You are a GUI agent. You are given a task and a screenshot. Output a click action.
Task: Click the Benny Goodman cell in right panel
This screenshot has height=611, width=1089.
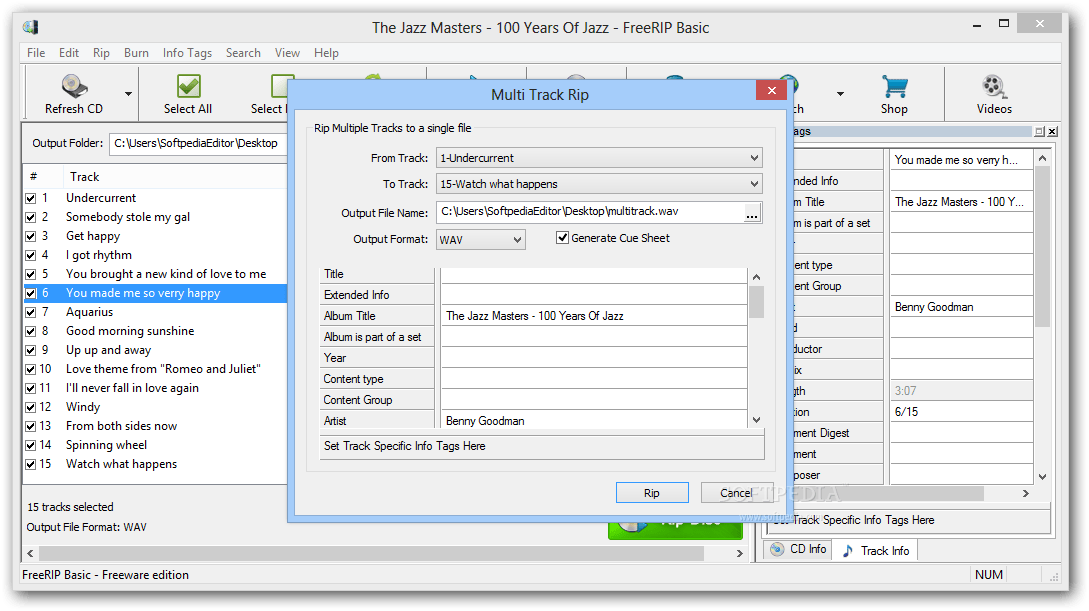pyautogui.click(x=962, y=307)
